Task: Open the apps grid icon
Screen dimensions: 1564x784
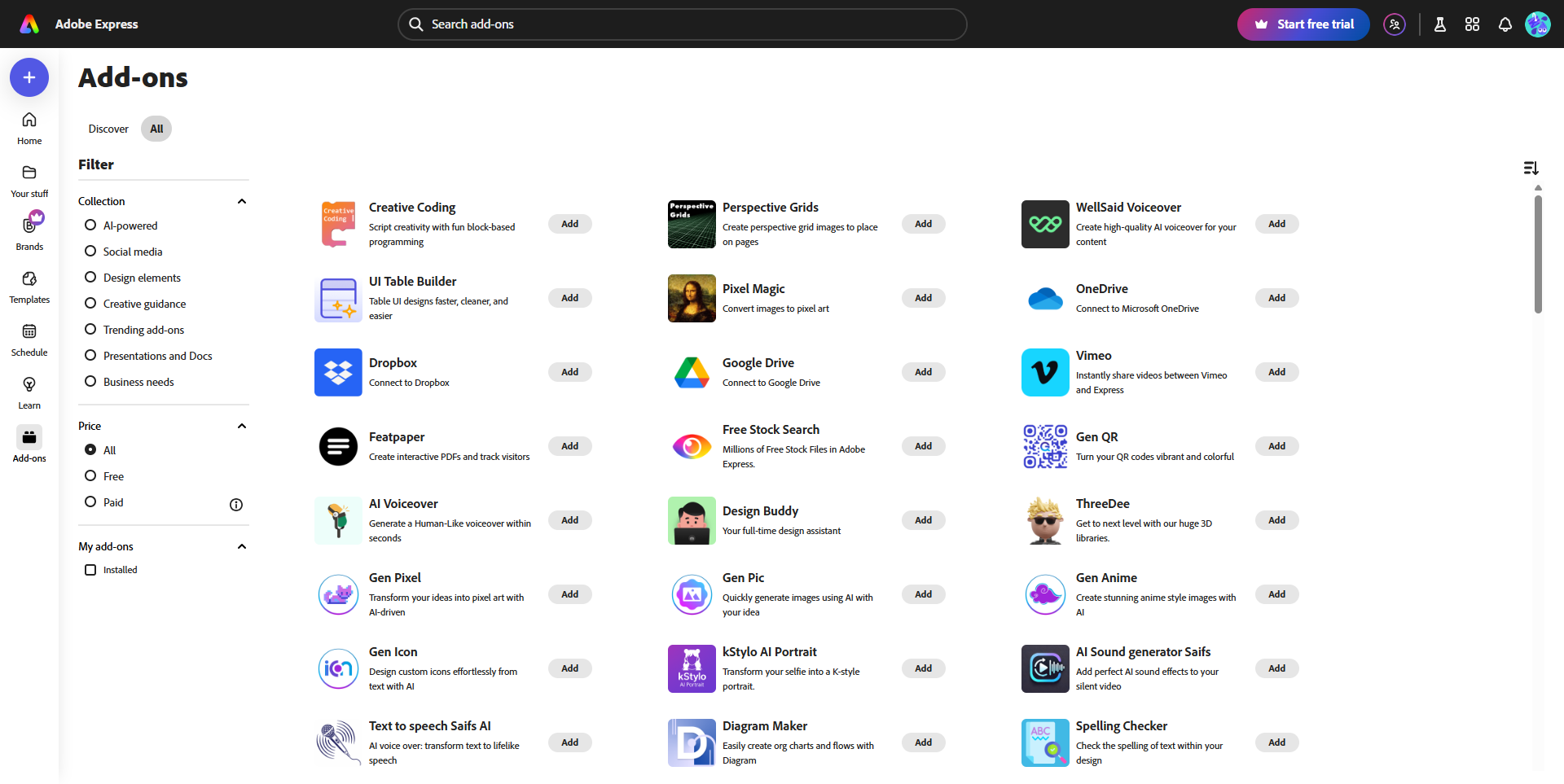Action: pos(1472,24)
